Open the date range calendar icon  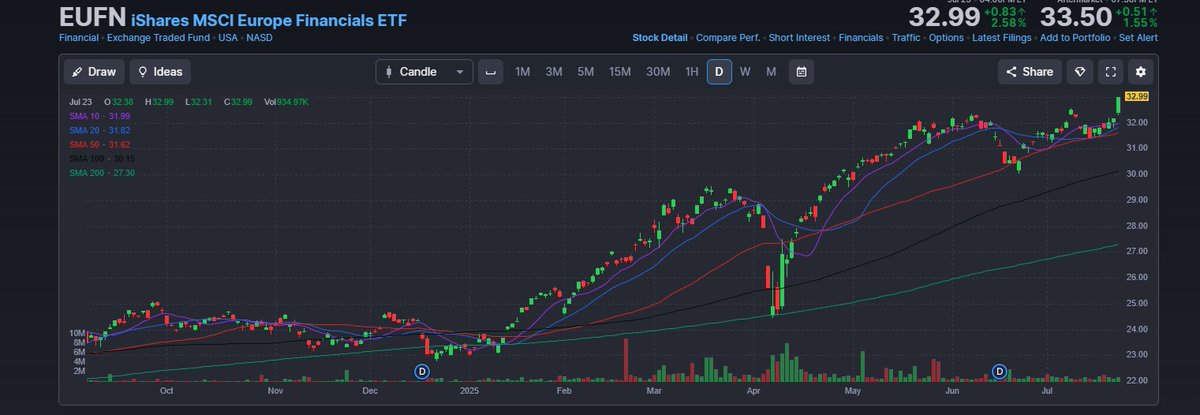pos(801,72)
